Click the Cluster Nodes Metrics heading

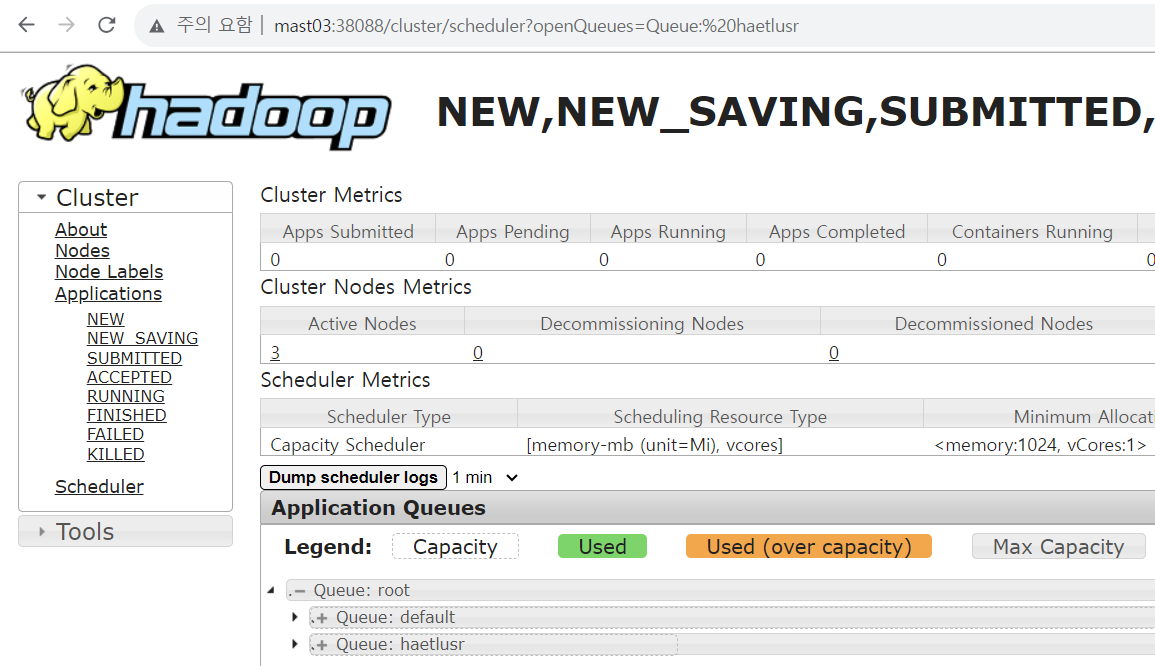click(x=366, y=287)
